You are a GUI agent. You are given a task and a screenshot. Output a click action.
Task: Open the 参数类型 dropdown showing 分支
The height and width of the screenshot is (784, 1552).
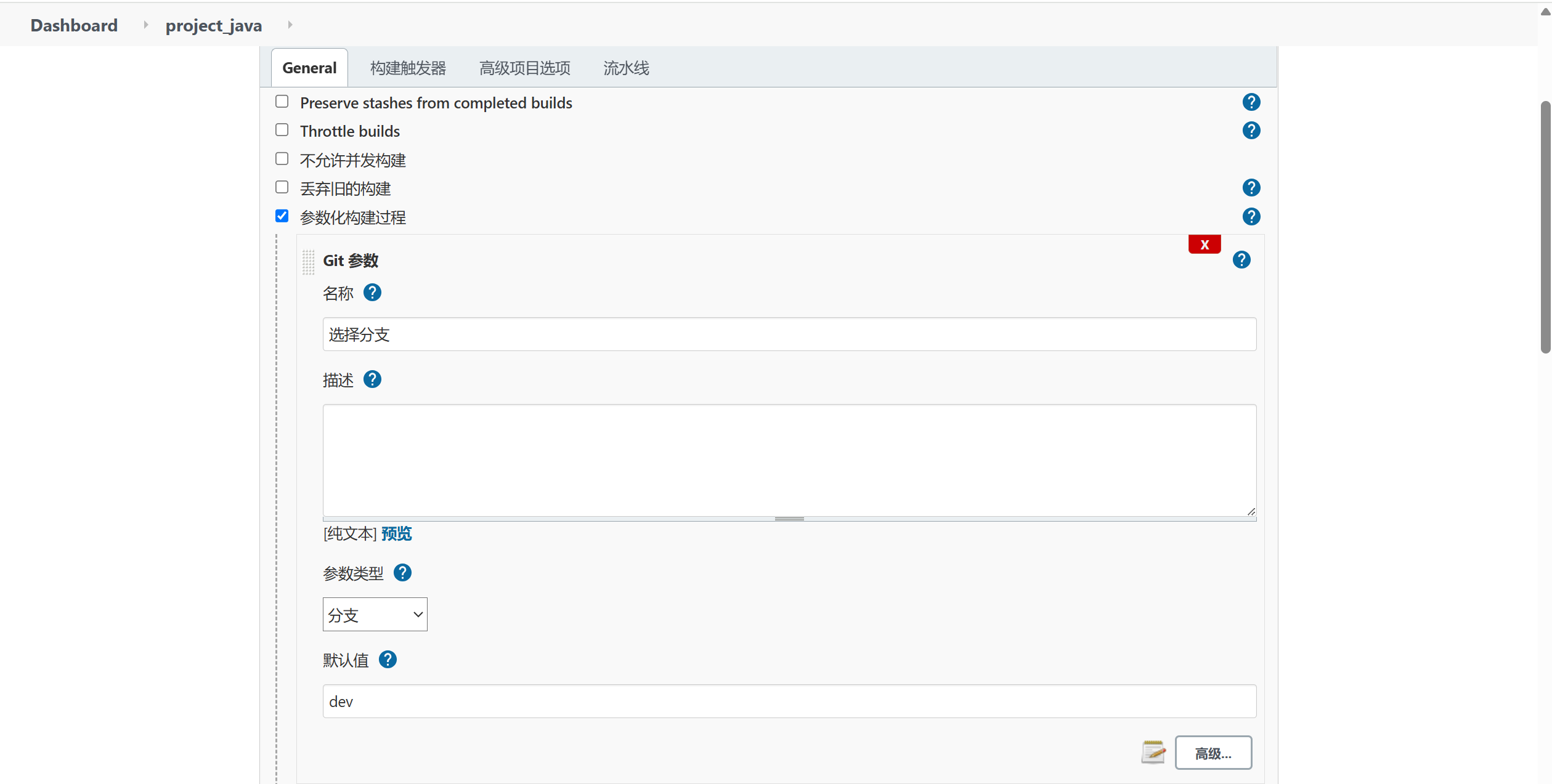tap(375, 614)
